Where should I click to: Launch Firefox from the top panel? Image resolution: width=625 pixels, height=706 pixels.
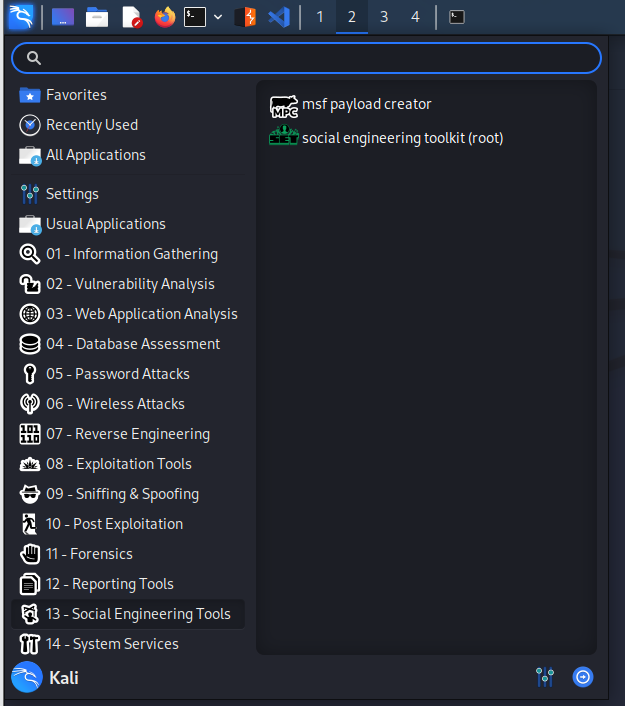pos(165,17)
